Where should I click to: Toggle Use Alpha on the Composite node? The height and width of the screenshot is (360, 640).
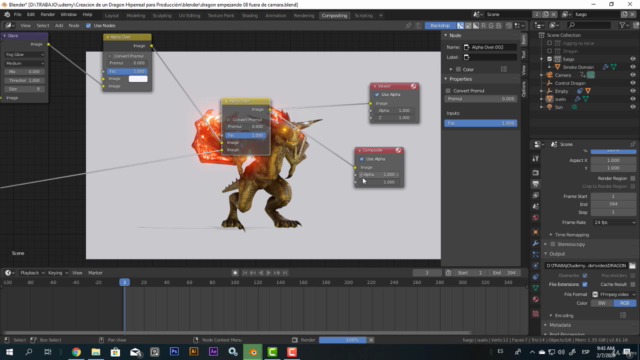click(x=362, y=159)
